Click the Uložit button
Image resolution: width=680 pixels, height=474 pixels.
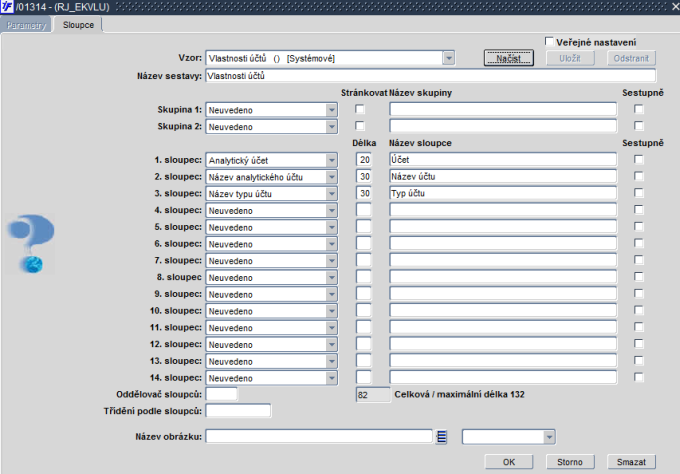570,58
